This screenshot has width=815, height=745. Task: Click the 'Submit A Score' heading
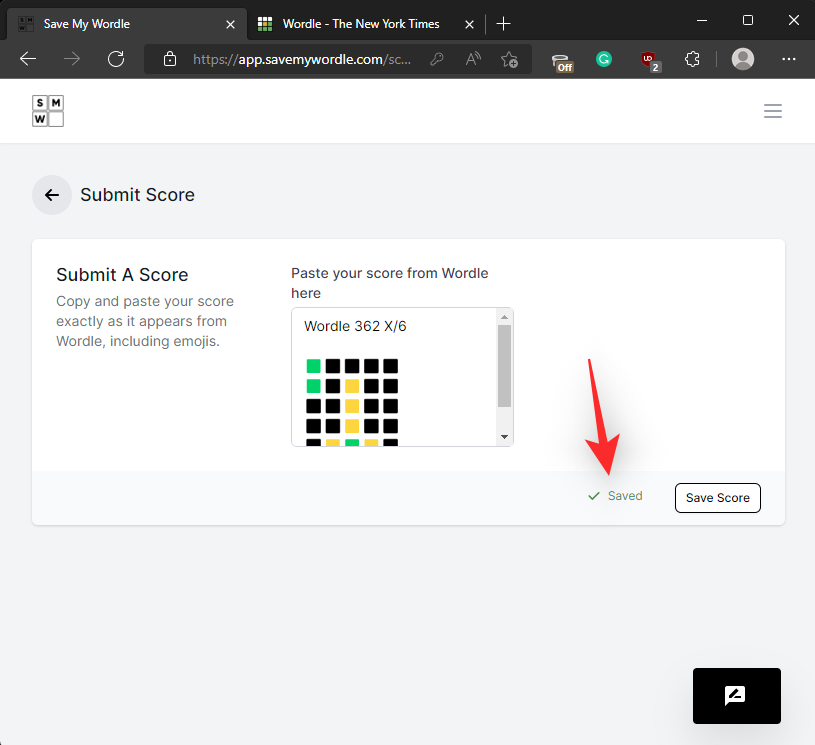click(122, 275)
